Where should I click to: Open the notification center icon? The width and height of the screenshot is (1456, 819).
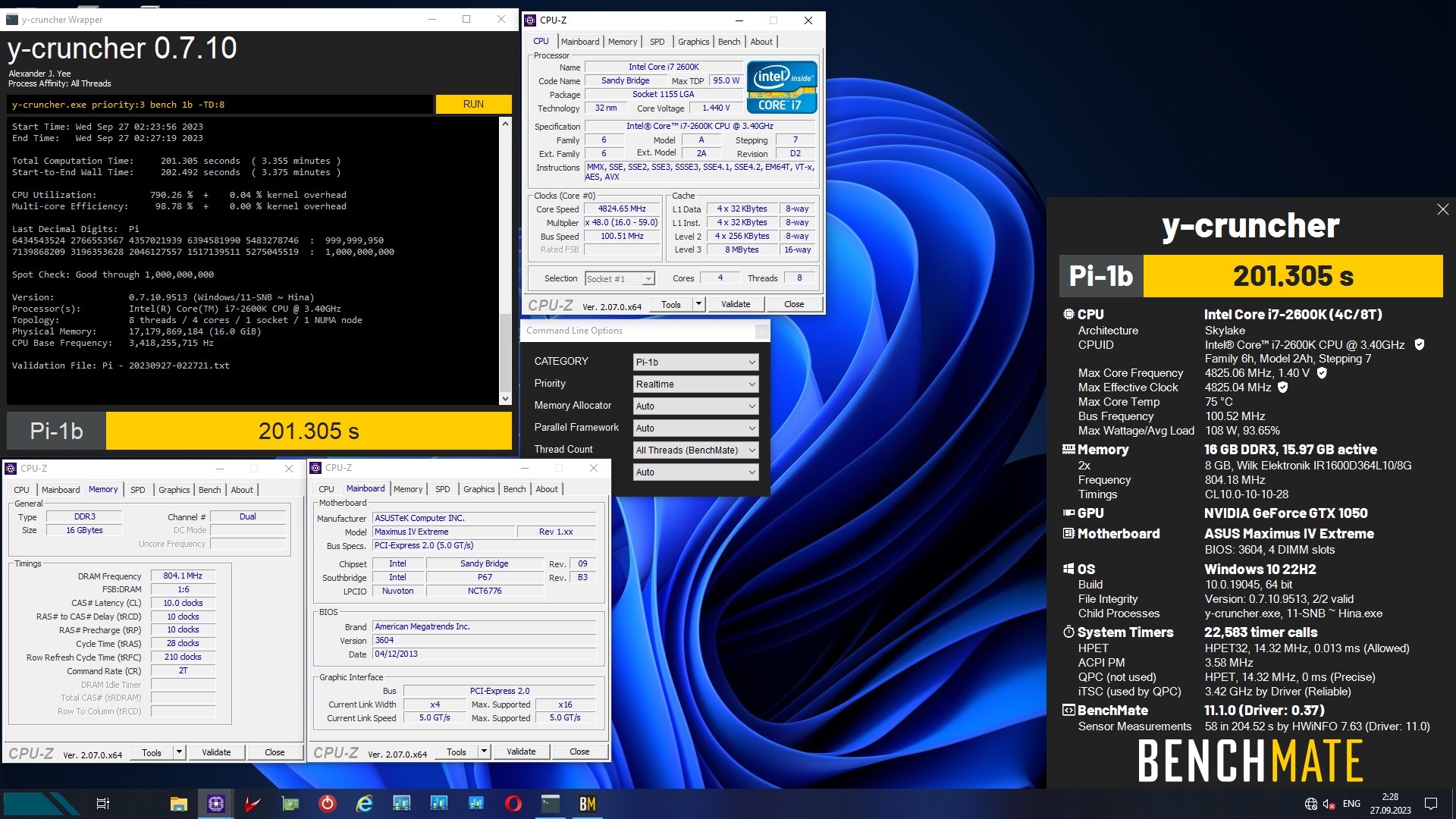[1431, 804]
